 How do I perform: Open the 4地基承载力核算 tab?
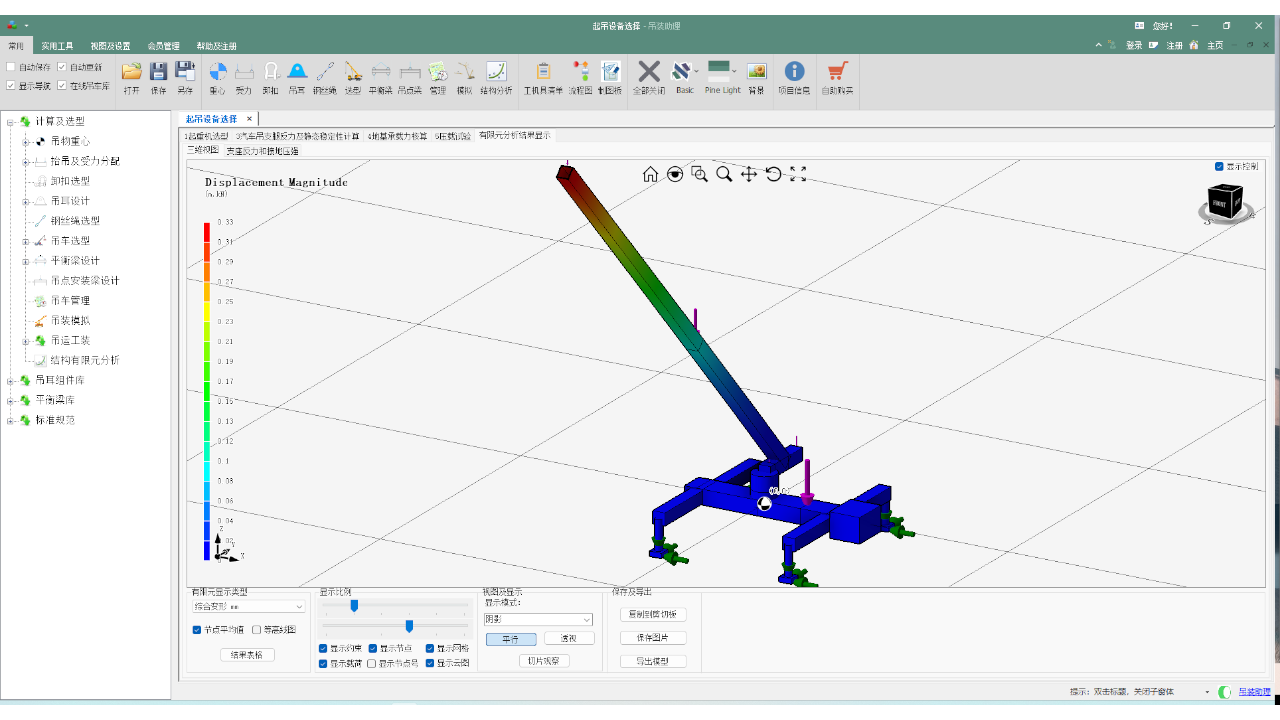[x=397, y=136]
